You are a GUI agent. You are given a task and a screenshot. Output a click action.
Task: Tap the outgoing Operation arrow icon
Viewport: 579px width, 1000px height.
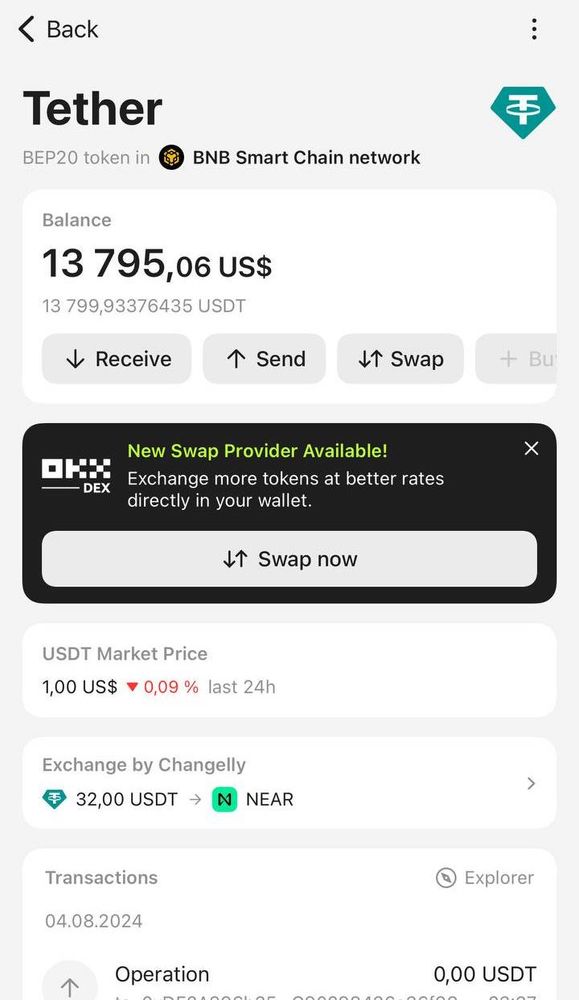tap(70, 983)
